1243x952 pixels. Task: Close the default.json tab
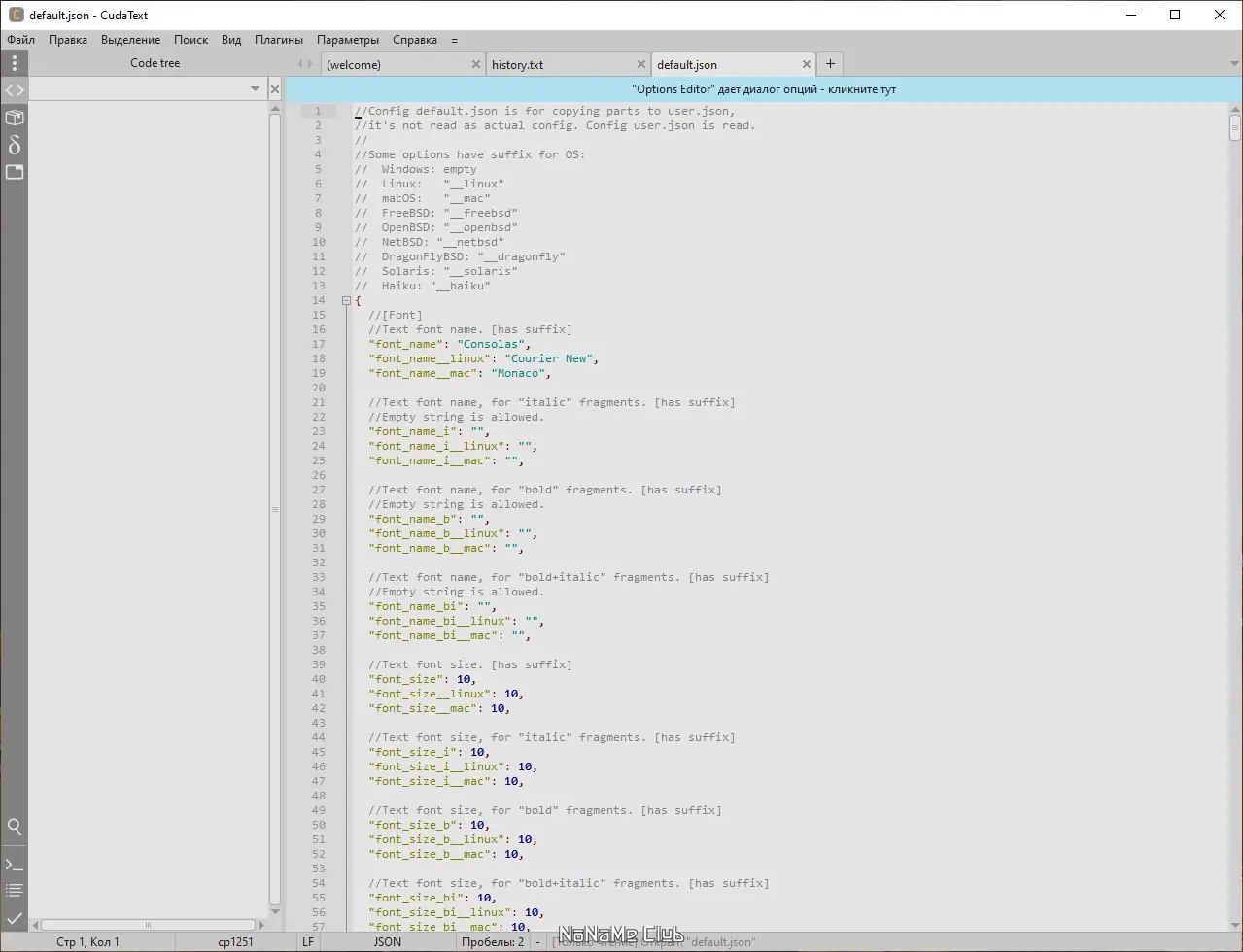(x=807, y=64)
